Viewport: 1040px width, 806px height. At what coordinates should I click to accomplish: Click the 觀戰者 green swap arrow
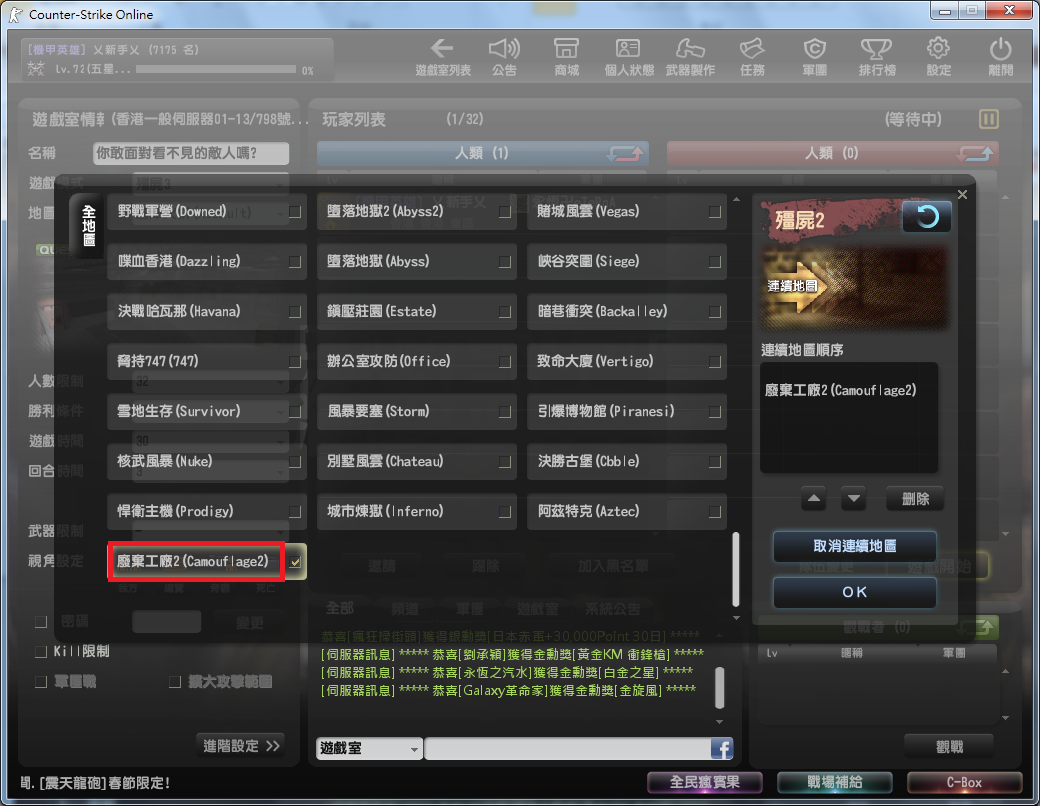(978, 627)
